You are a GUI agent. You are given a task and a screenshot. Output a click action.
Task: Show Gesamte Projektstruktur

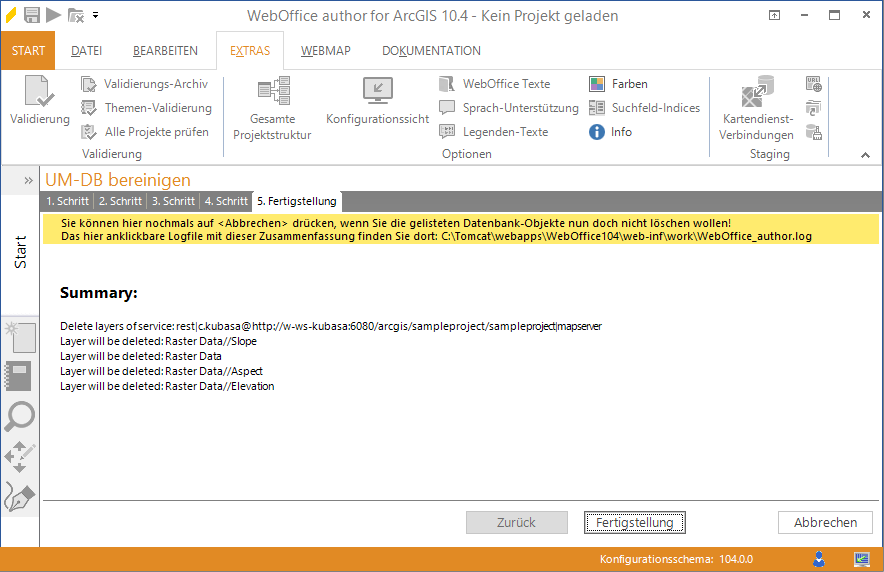[272, 109]
